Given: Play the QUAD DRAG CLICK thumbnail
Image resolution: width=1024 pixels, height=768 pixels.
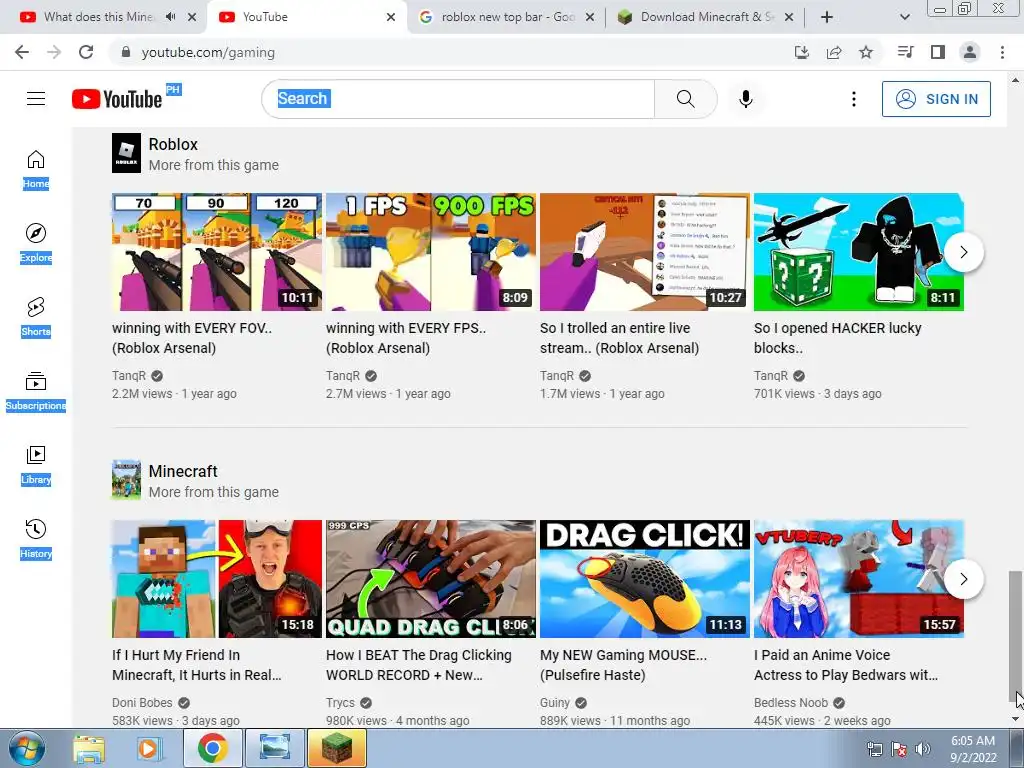Looking at the screenshot, I should 431,579.
